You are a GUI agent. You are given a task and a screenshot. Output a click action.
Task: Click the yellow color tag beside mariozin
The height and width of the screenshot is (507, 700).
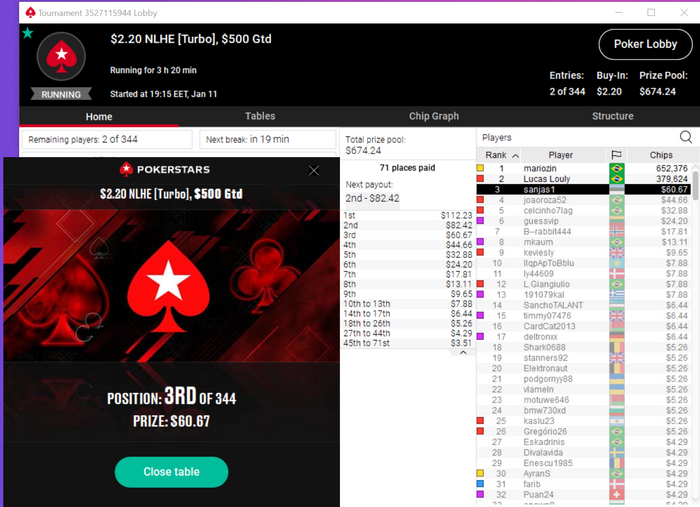click(x=480, y=168)
